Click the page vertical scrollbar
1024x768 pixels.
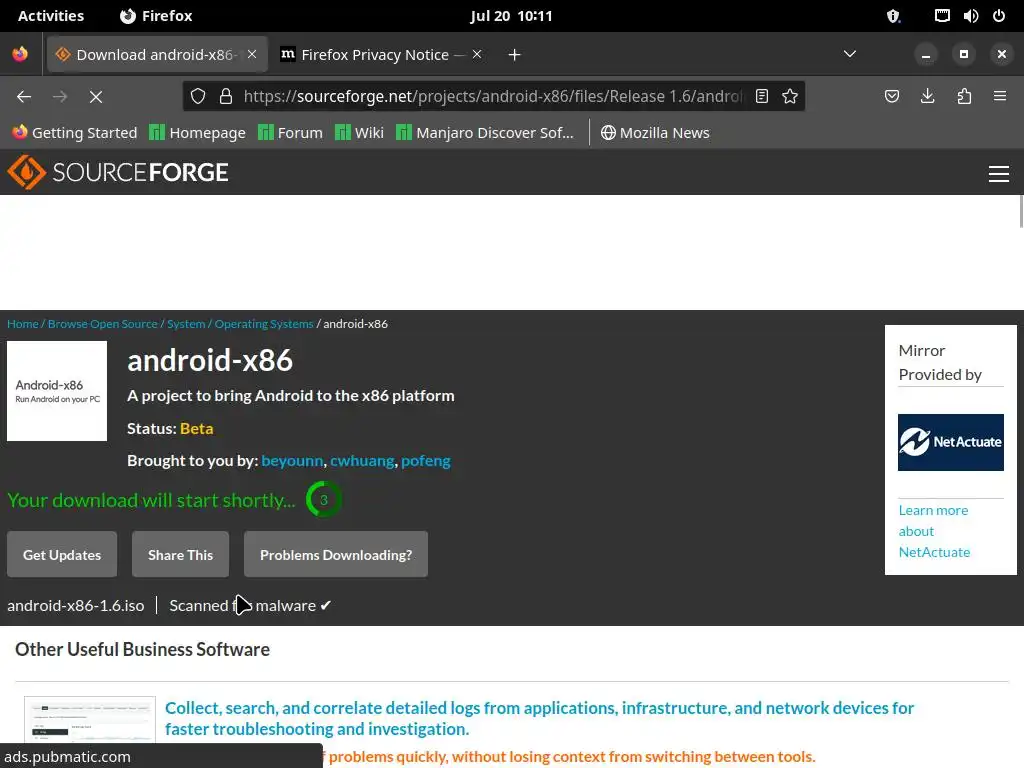click(x=1021, y=212)
